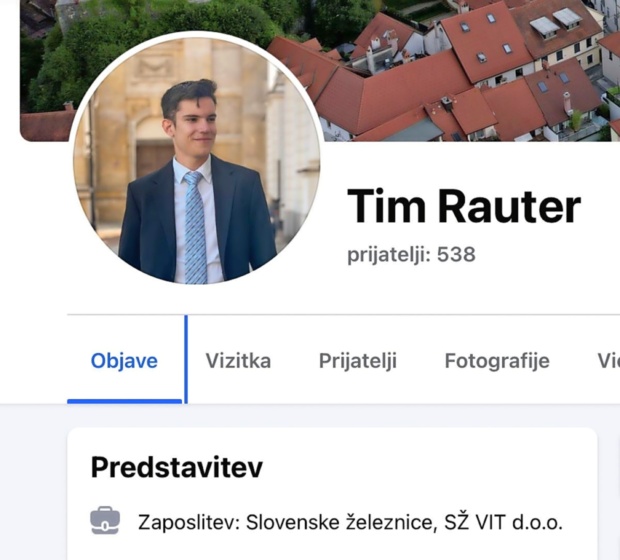Go to the Fotografije tab
The width and height of the screenshot is (620, 560).
(x=497, y=361)
